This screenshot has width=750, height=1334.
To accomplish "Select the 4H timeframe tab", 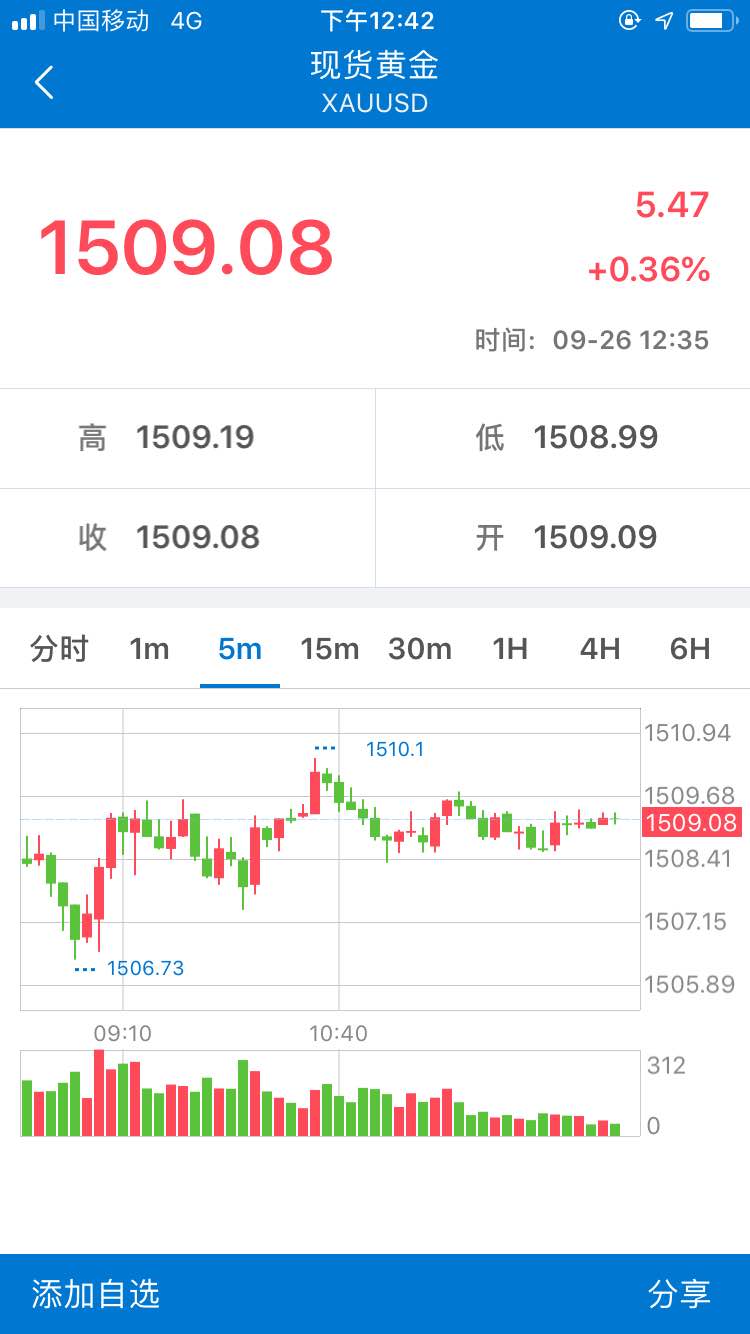I will (600, 649).
